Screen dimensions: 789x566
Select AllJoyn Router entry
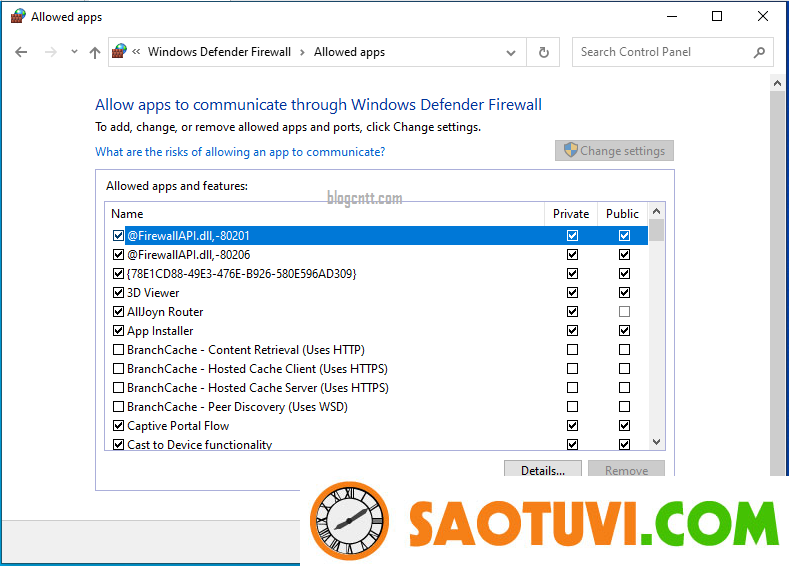click(x=165, y=312)
